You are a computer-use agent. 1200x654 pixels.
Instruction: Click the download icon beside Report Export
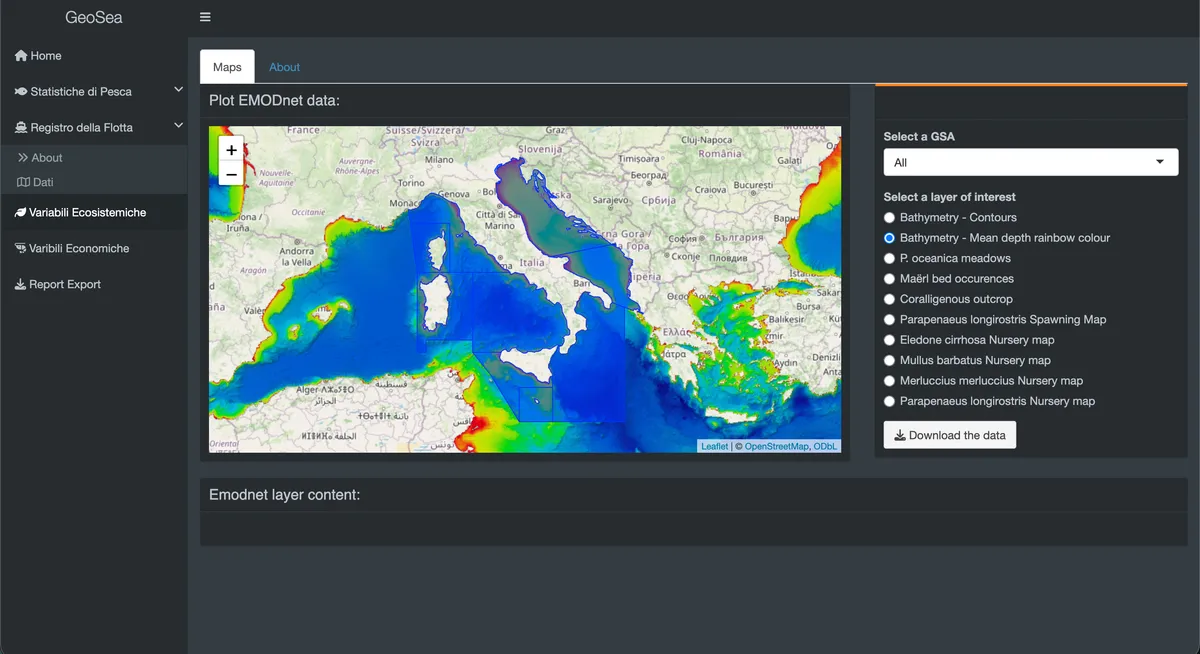[x=20, y=285]
